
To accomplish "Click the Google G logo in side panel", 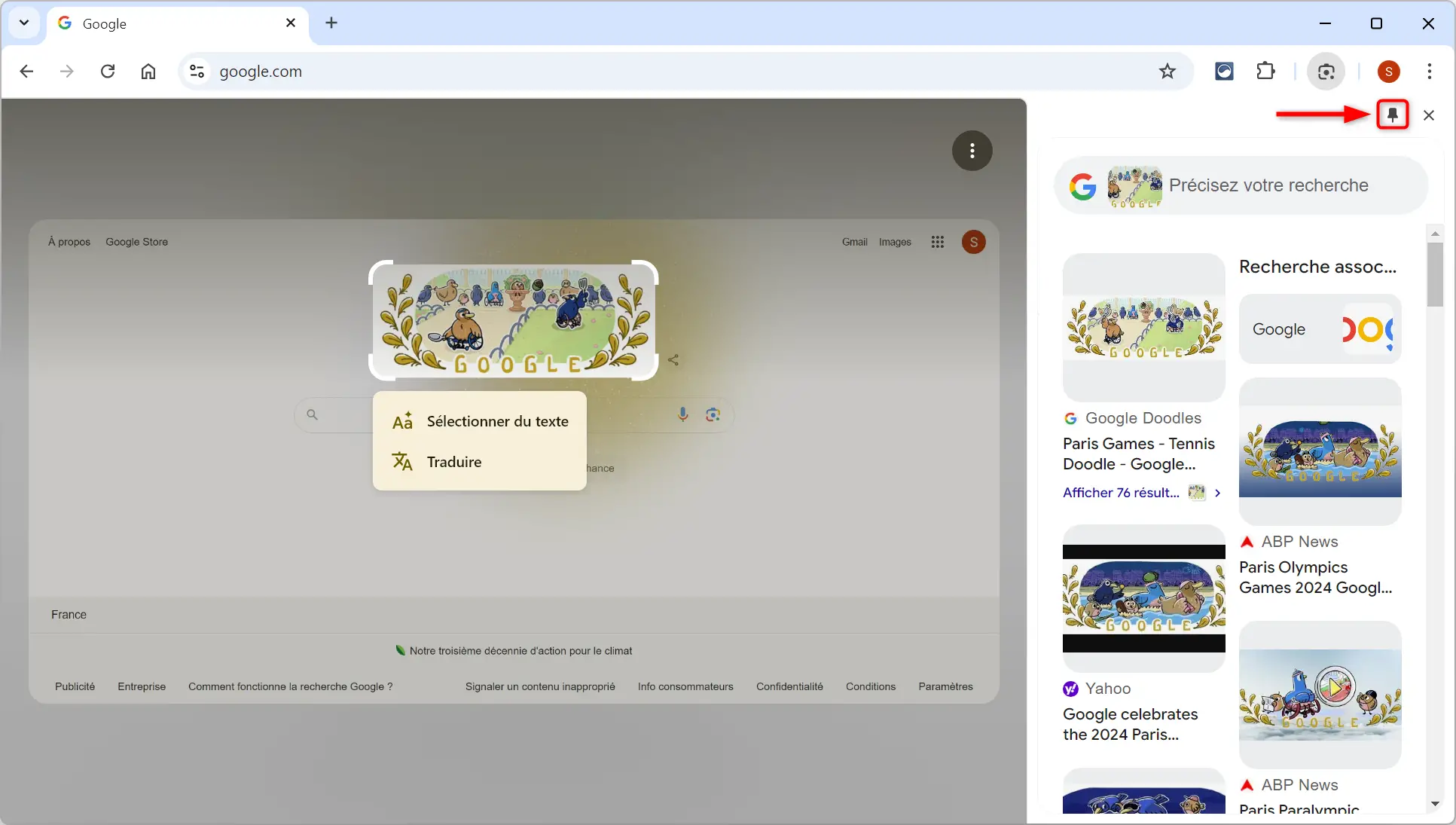I will click(x=1082, y=186).
